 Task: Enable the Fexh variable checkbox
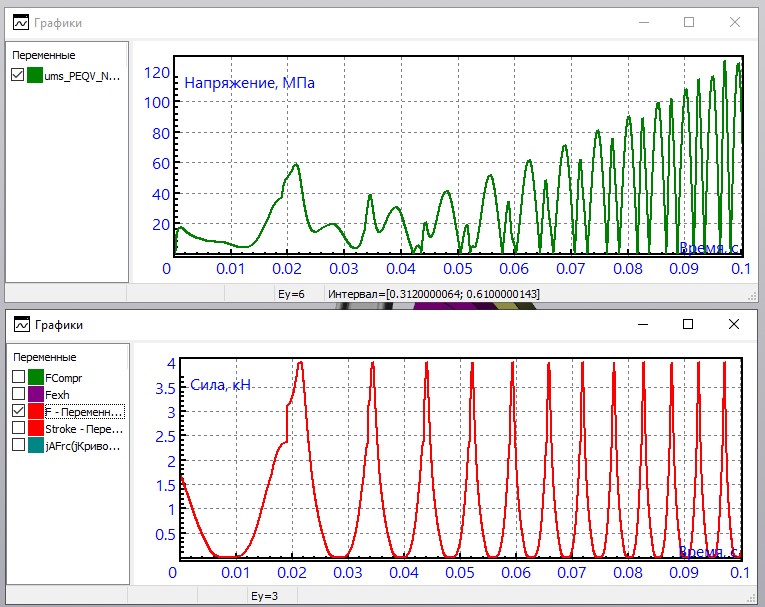(x=17, y=394)
